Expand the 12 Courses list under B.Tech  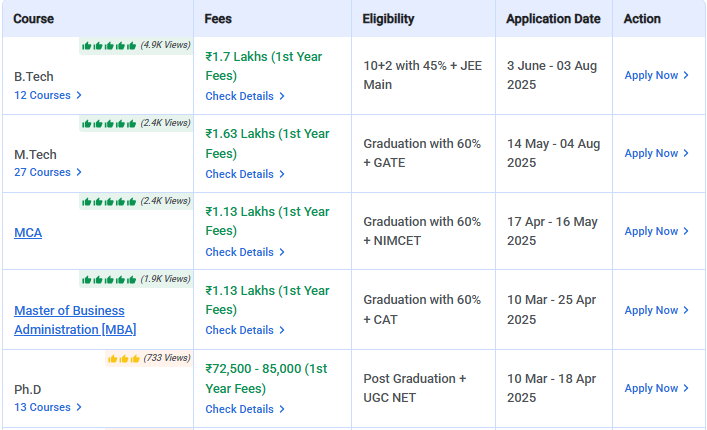coord(47,95)
